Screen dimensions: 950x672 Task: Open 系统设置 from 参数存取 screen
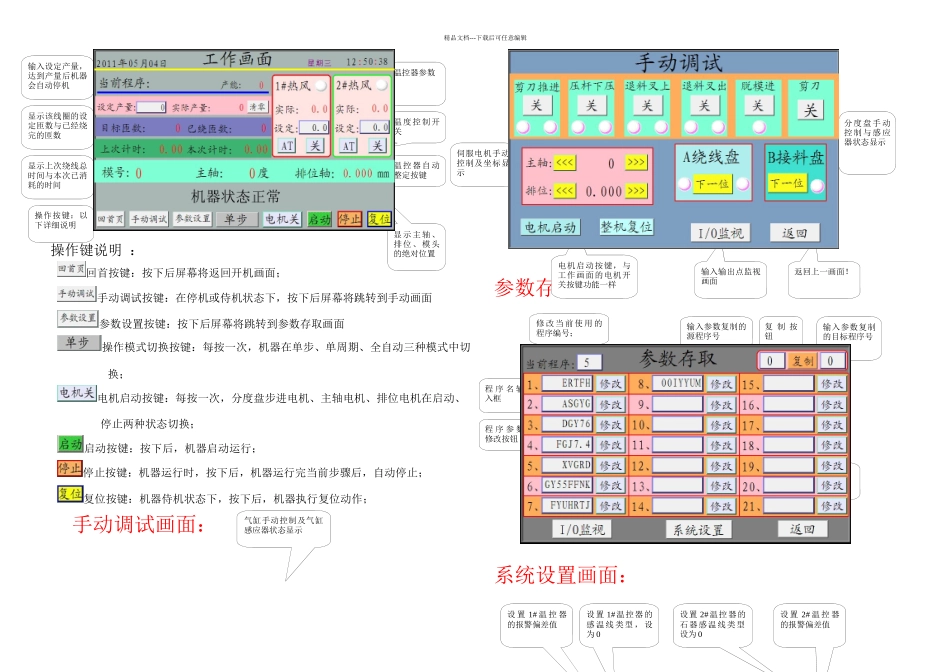pos(699,530)
